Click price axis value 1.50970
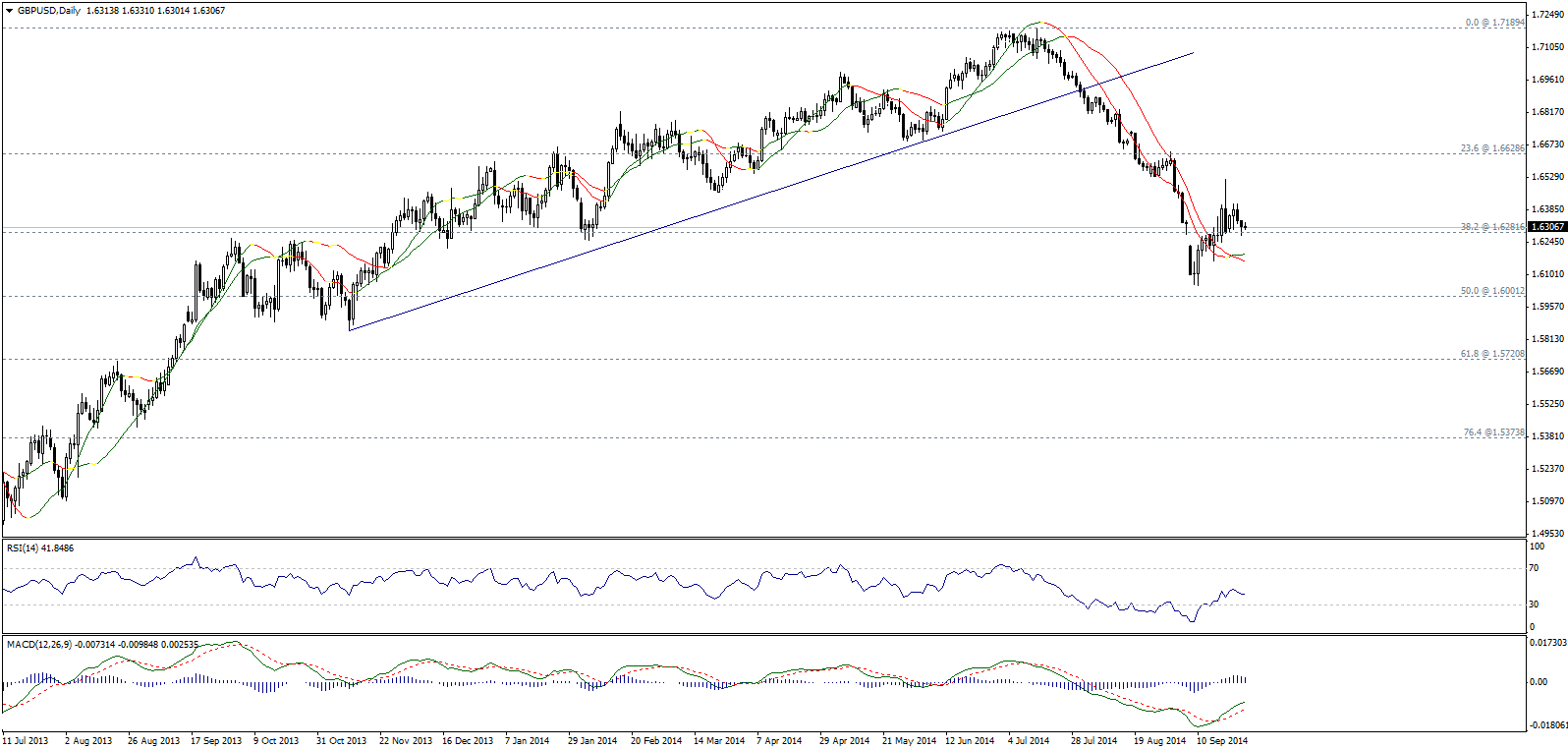Image resolution: width=1568 pixels, height=749 pixels. [x=1547, y=501]
